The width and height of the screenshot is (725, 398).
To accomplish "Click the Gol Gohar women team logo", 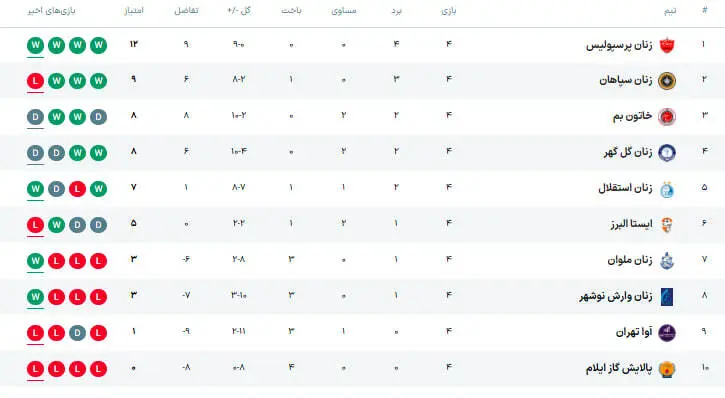I will tap(667, 153).
